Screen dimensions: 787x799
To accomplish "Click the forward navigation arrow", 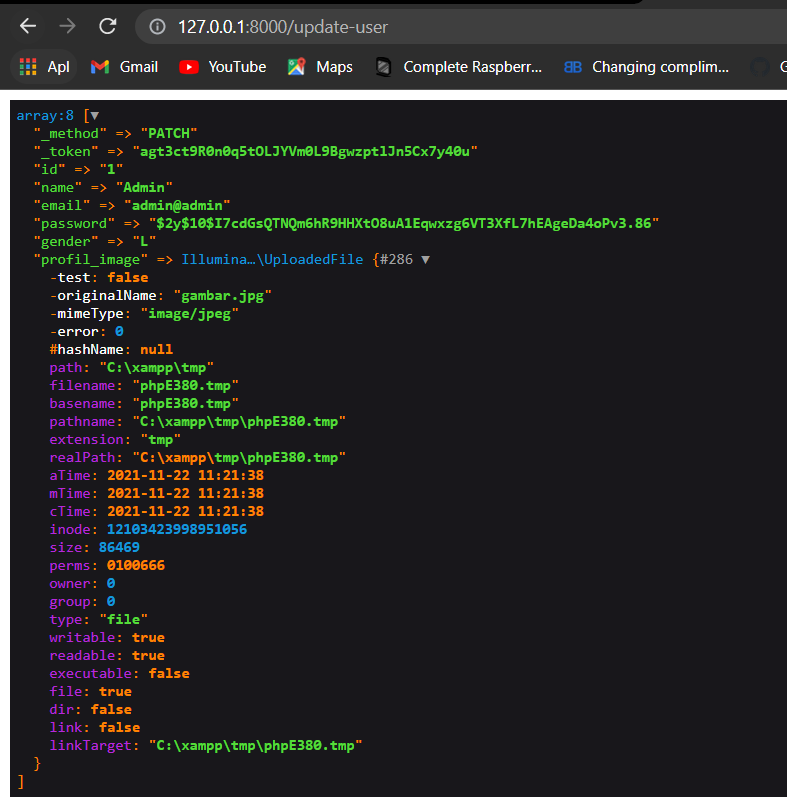I will 67,25.
